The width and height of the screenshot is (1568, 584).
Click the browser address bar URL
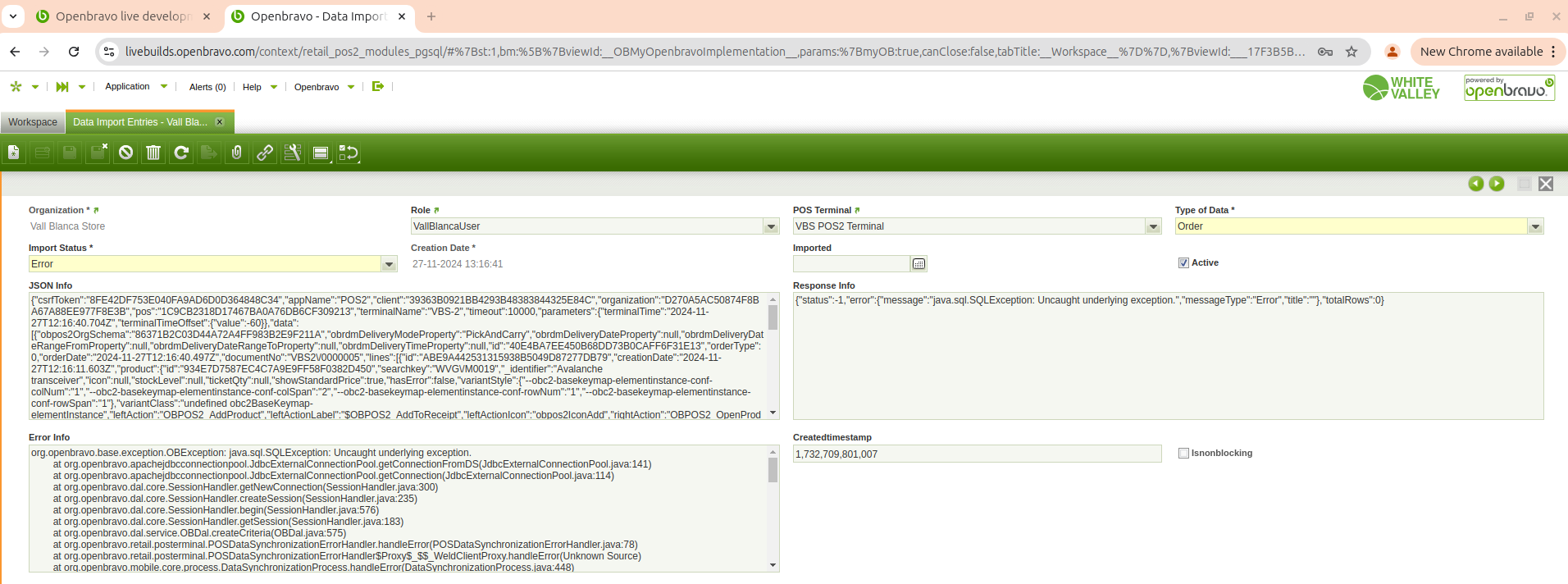point(715,52)
